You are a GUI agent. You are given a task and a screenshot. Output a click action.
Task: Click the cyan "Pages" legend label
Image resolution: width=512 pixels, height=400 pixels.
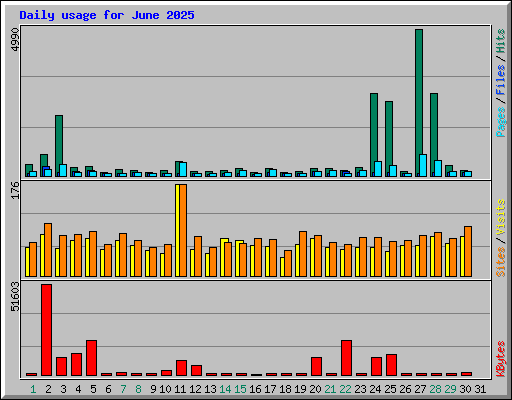501,122
